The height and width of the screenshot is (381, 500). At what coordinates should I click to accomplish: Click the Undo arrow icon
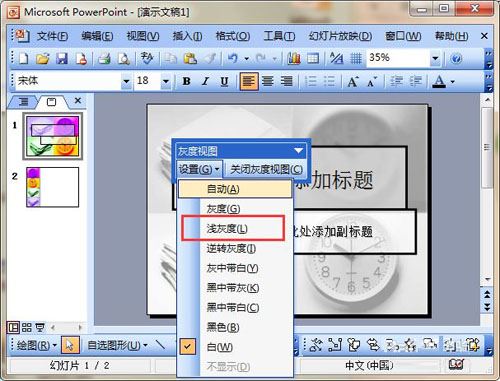(x=233, y=58)
